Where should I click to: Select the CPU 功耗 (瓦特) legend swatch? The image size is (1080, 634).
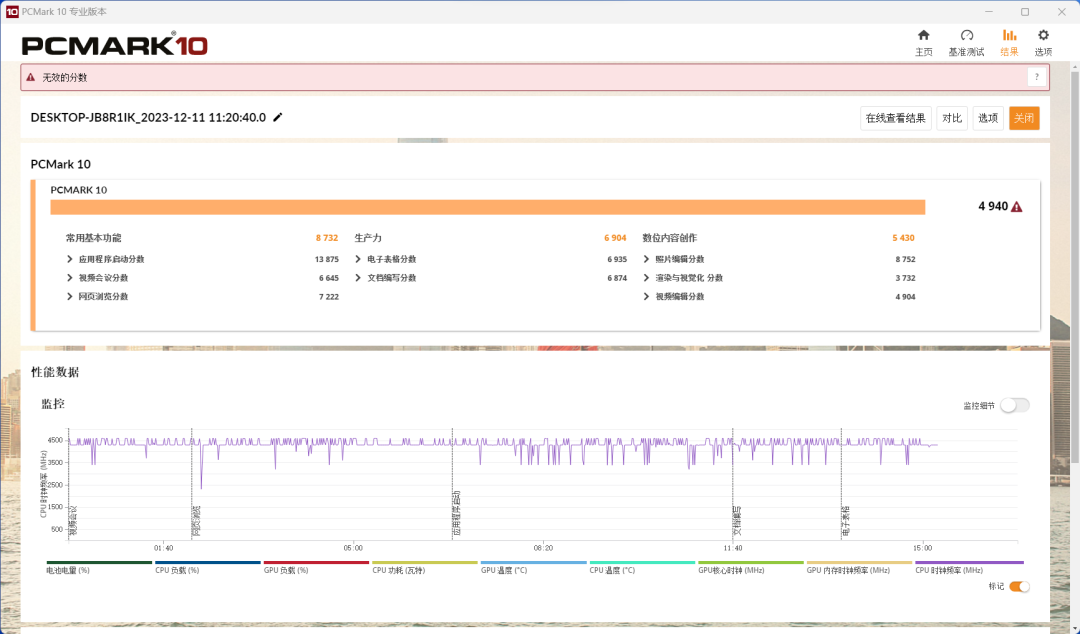pos(424,562)
